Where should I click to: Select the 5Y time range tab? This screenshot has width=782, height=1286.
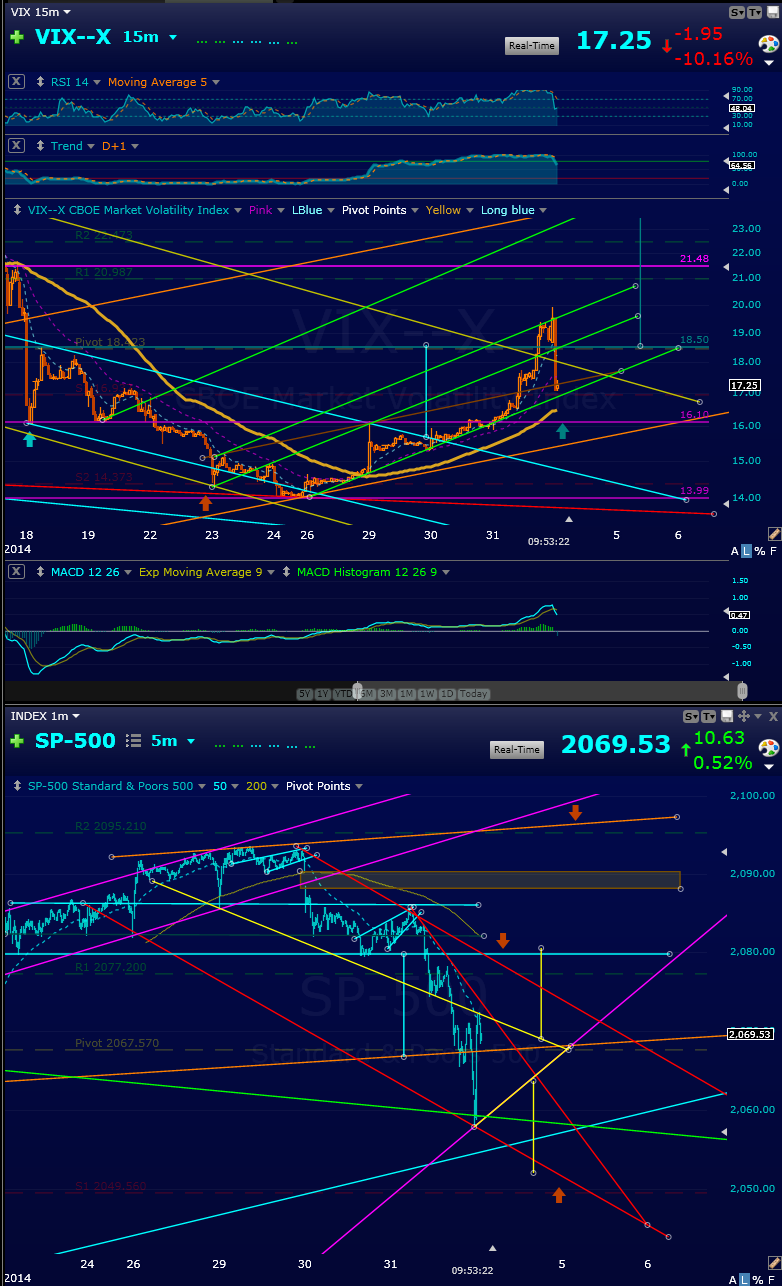click(305, 694)
